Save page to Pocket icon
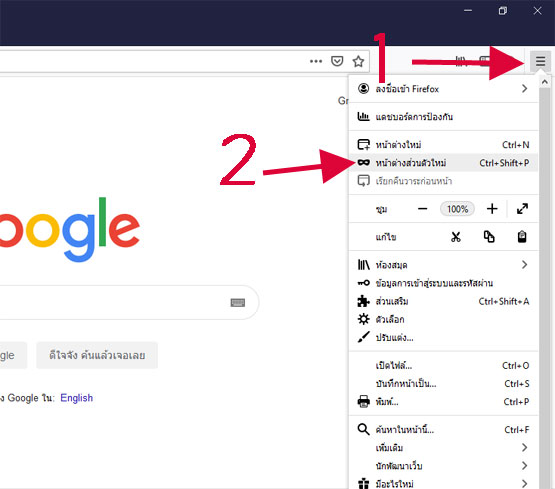The image size is (555, 489). click(x=337, y=61)
